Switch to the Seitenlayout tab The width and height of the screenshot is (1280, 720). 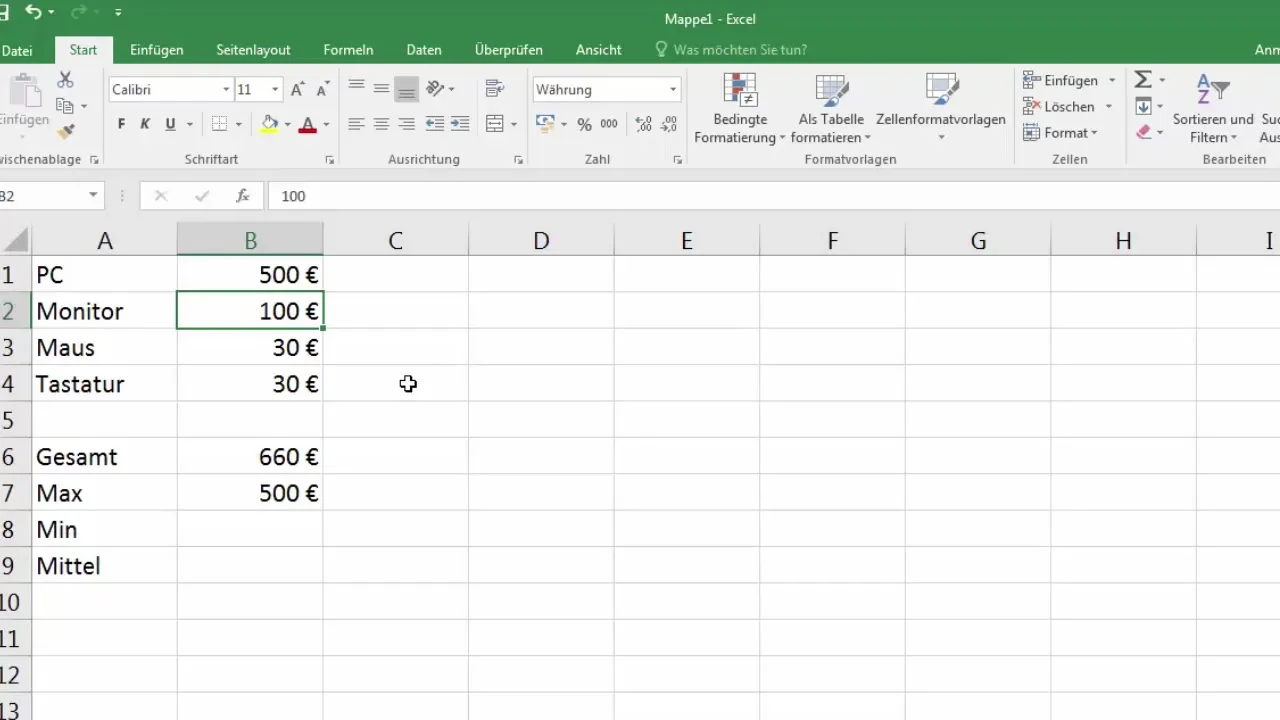253,50
